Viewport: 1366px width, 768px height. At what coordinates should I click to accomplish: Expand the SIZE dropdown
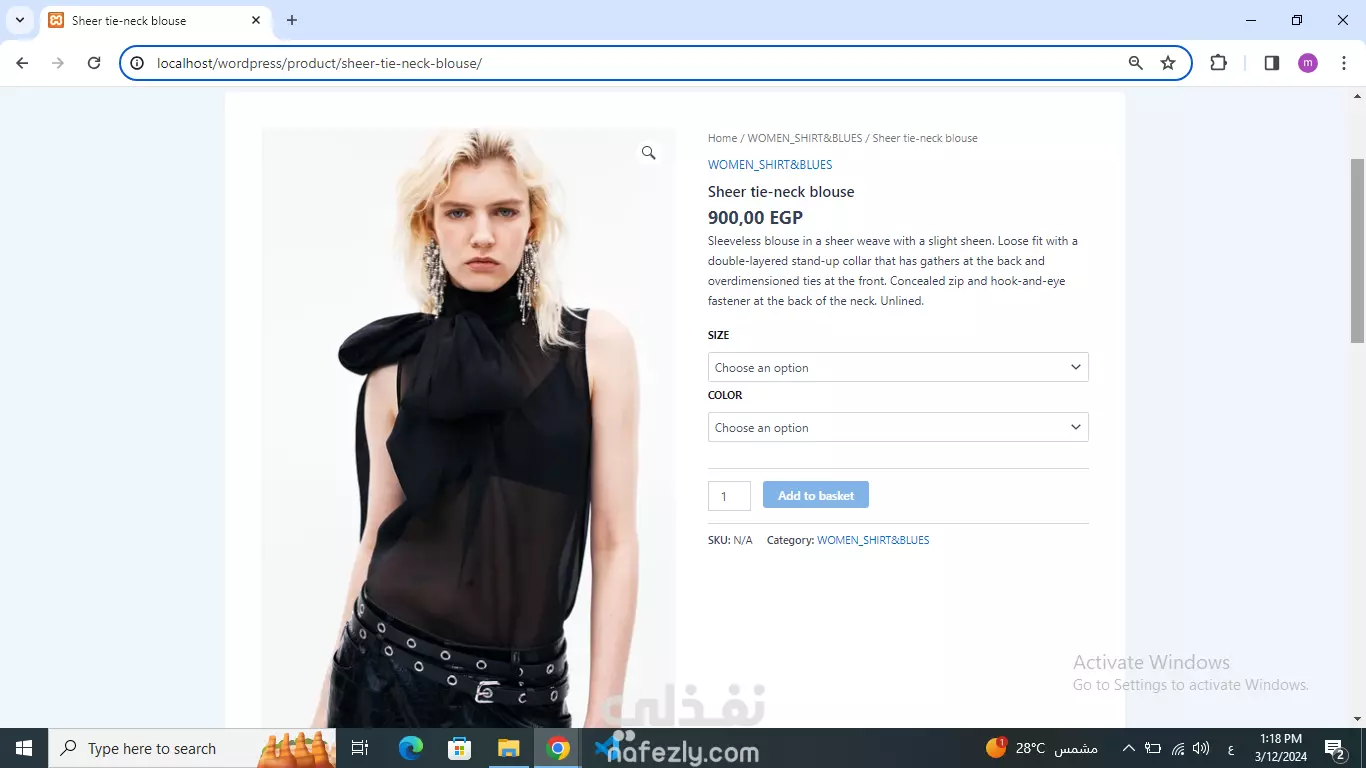tap(898, 367)
